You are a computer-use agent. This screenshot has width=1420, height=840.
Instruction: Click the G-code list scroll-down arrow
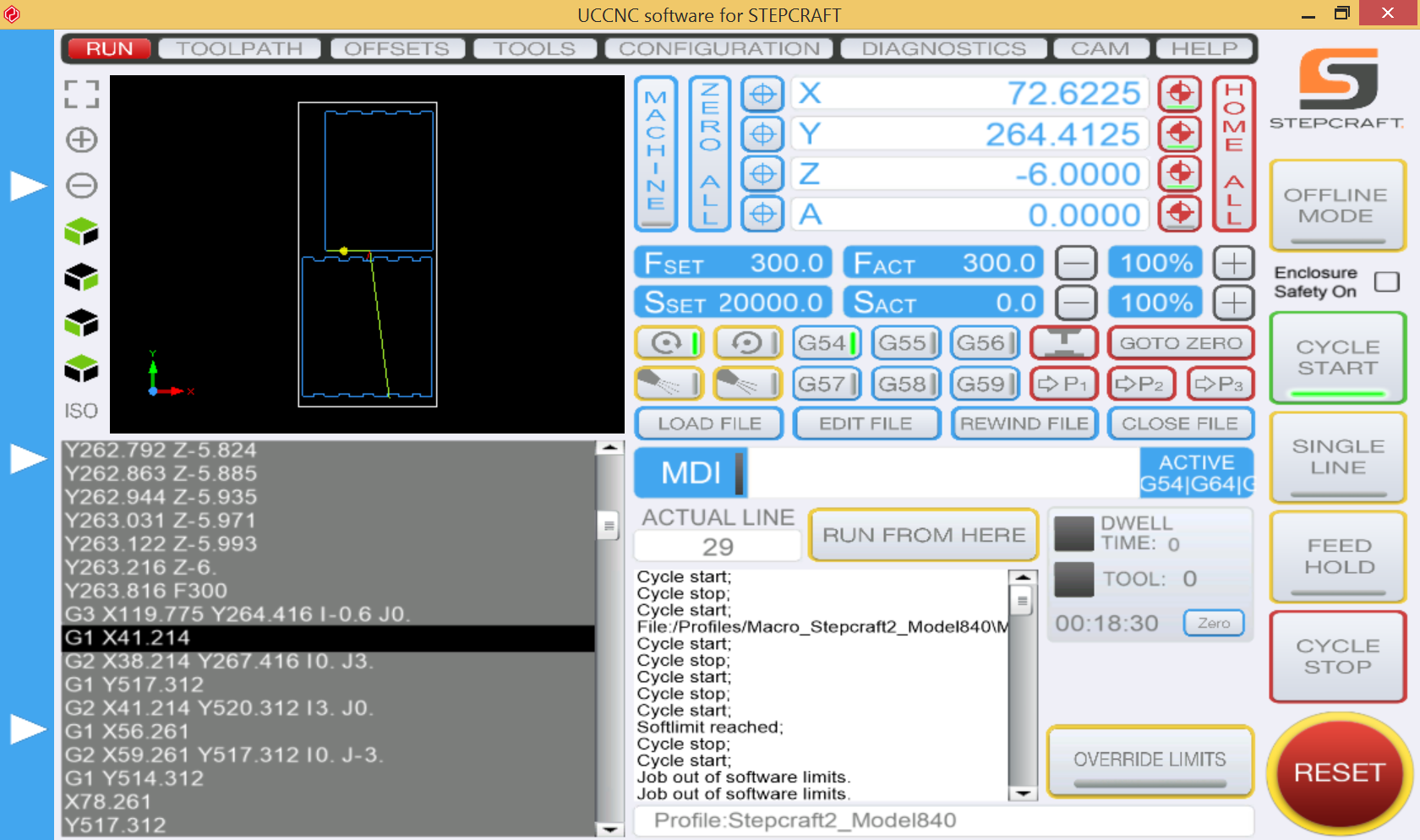click(609, 829)
